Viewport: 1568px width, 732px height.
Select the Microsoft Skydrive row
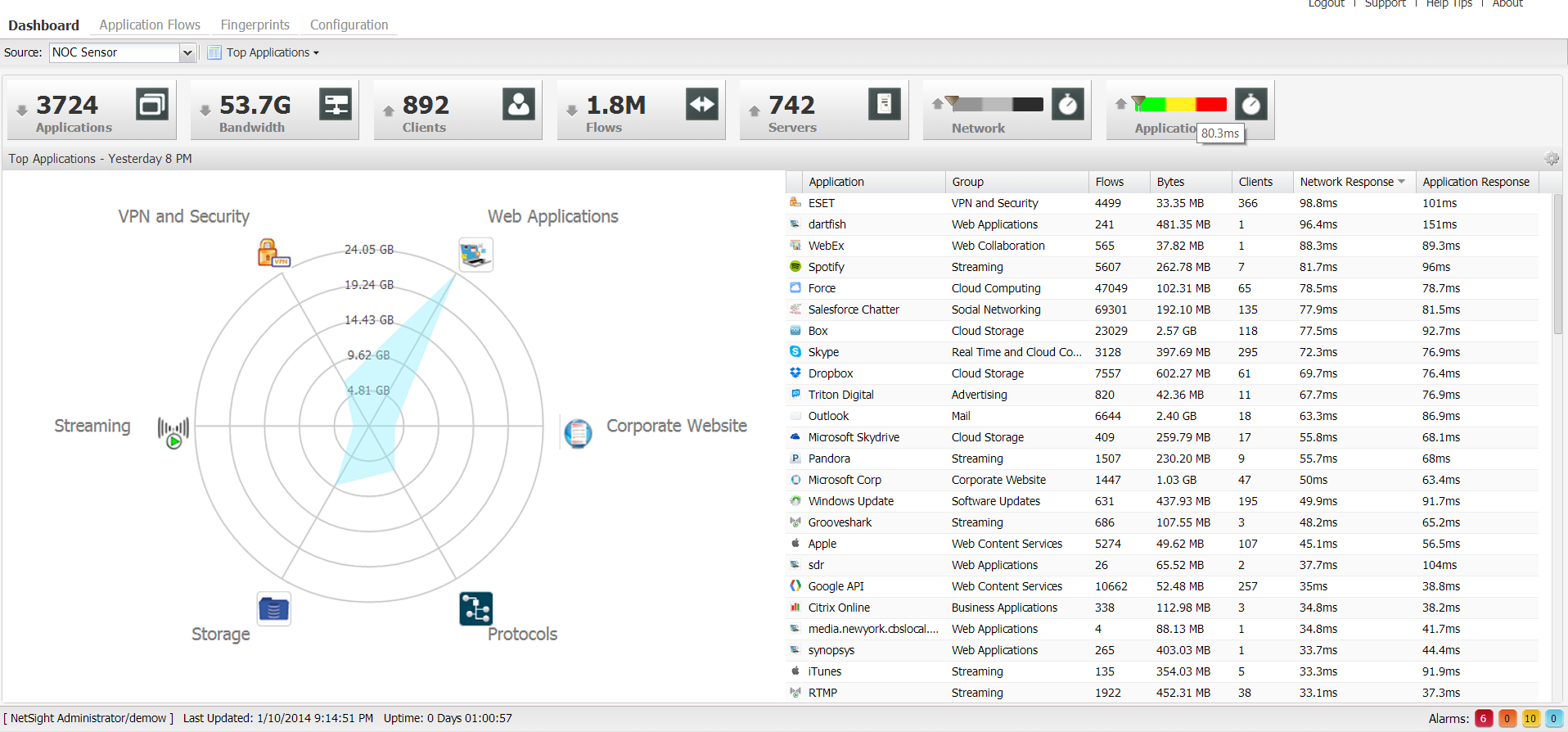(x=1162, y=437)
